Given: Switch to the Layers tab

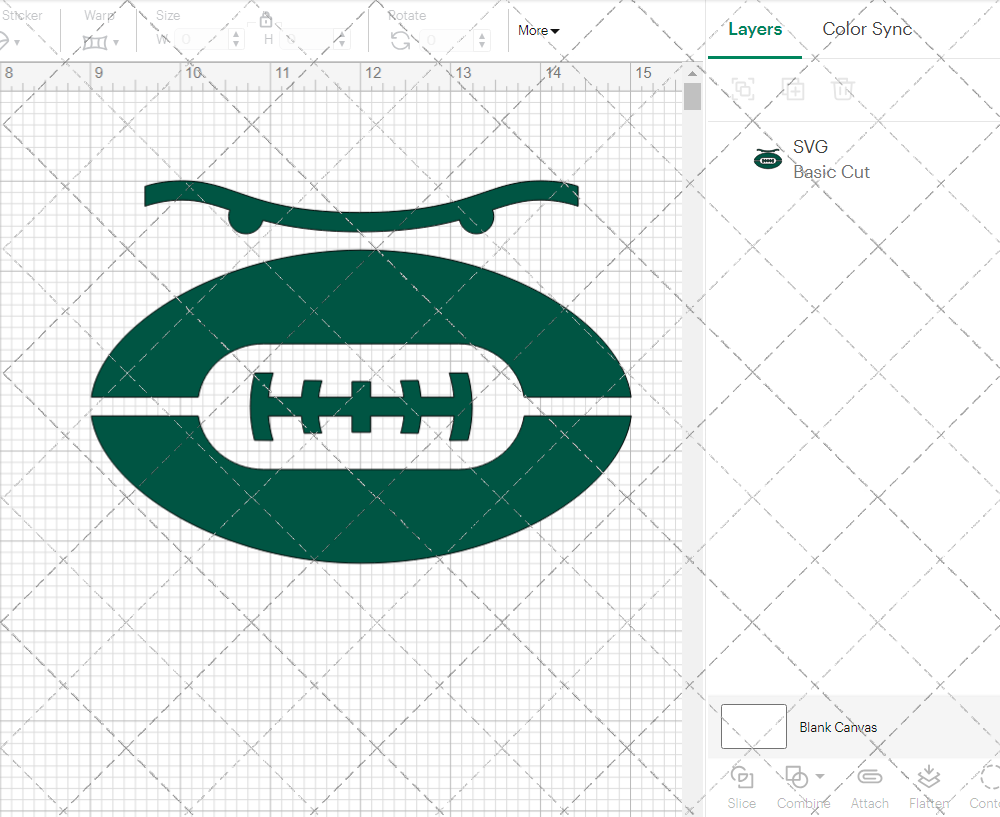Looking at the screenshot, I should tap(754, 29).
